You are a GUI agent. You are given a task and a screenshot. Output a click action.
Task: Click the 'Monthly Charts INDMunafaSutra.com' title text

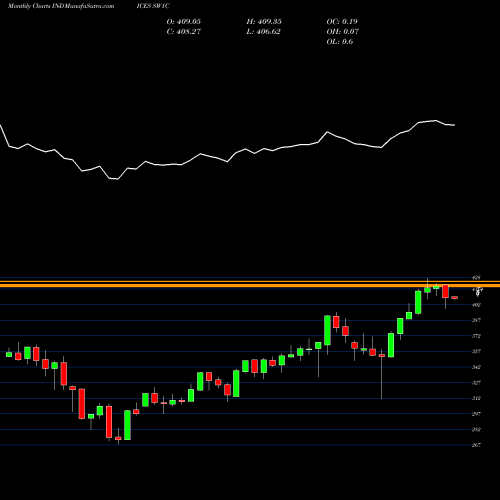point(61,6)
